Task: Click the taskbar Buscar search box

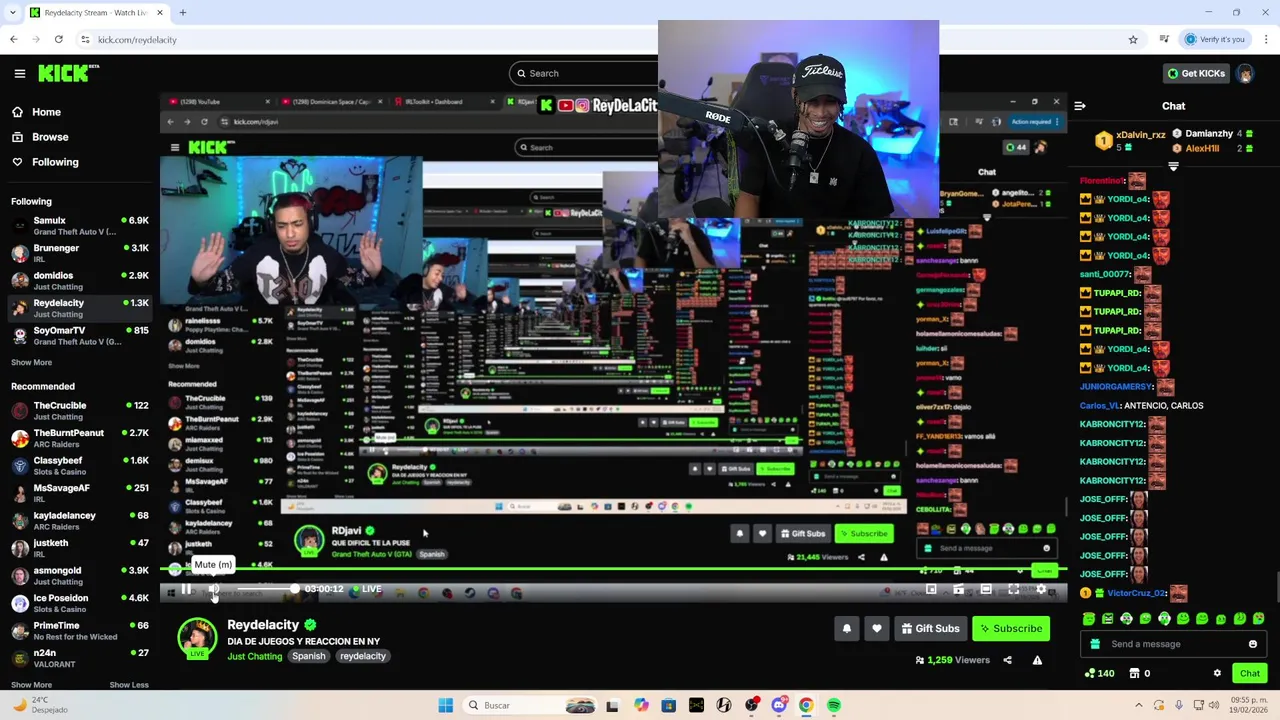Action: 531,705
